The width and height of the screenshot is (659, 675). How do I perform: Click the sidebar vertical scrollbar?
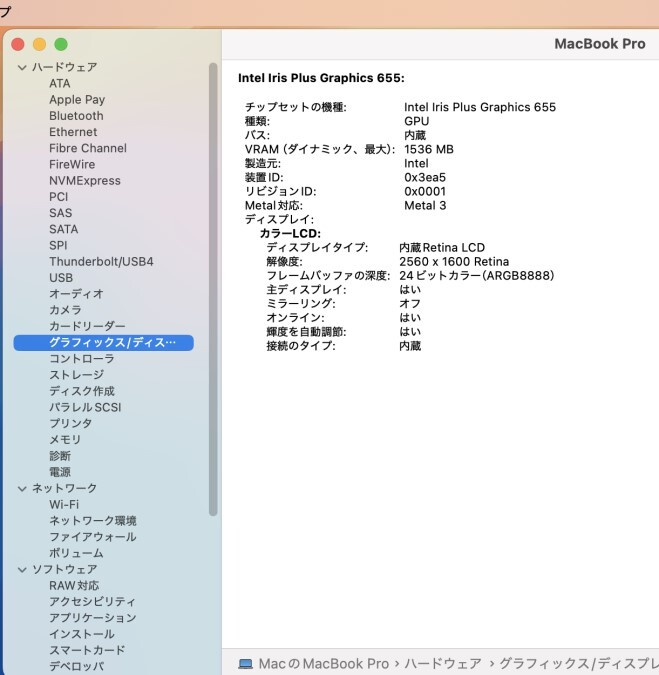(213, 289)
